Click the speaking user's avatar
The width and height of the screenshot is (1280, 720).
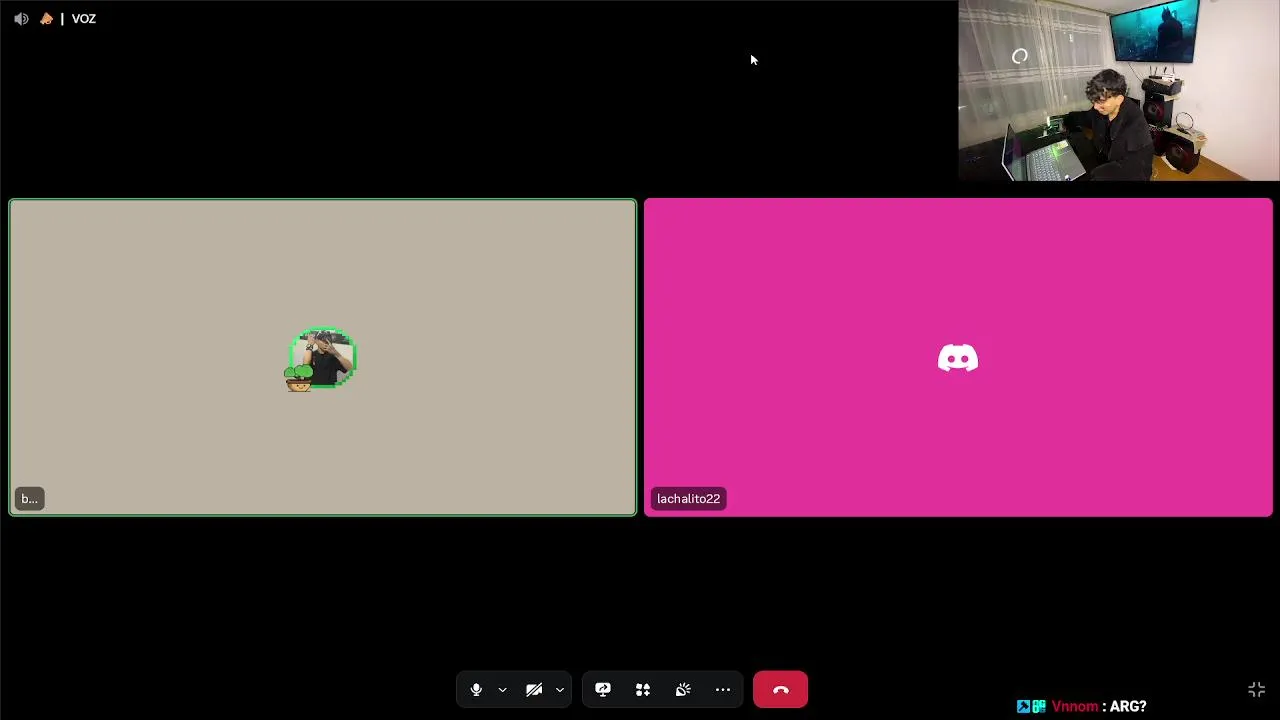(322, 358)
